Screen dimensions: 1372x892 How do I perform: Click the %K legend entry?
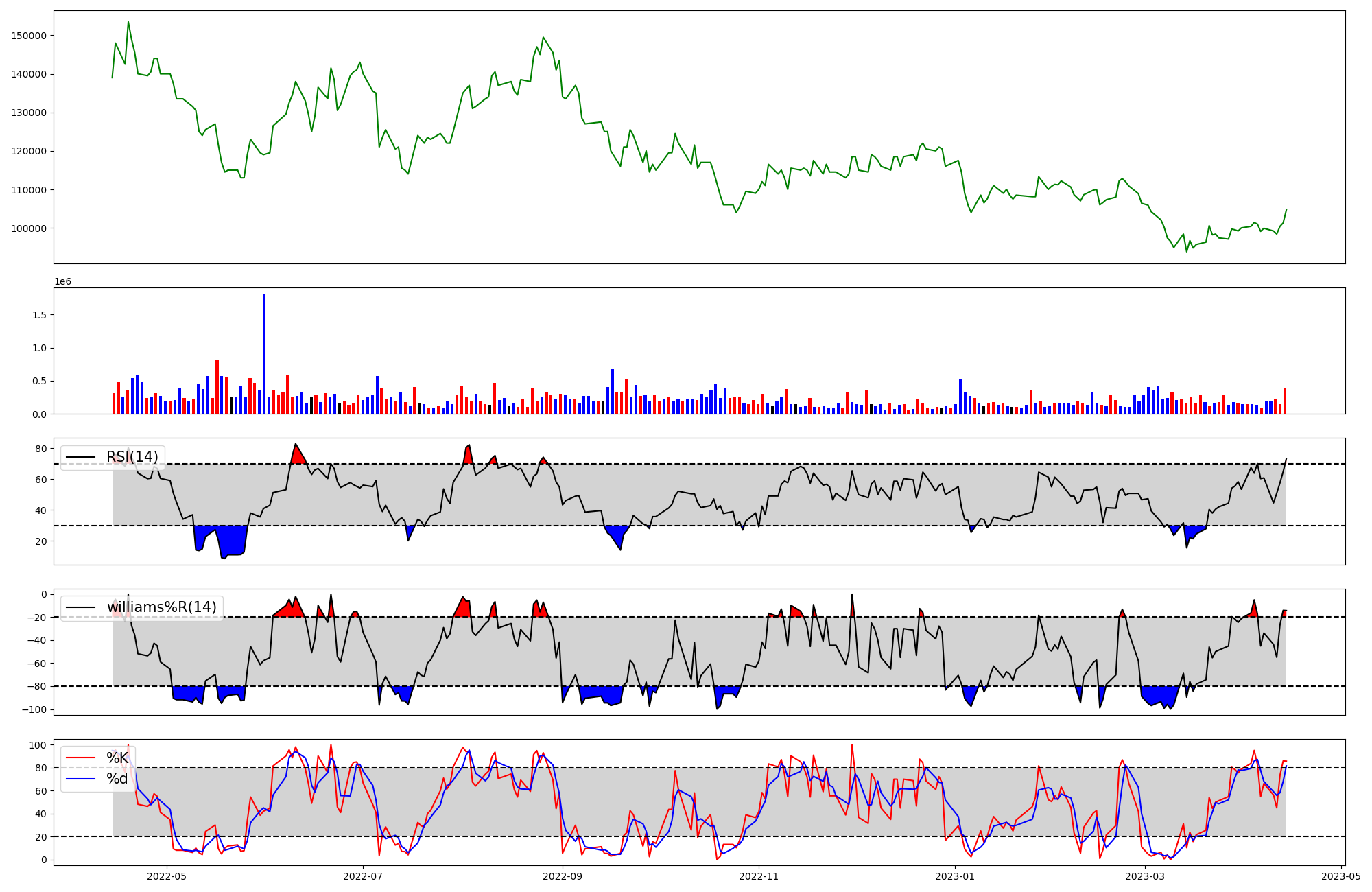coord(117,758)
